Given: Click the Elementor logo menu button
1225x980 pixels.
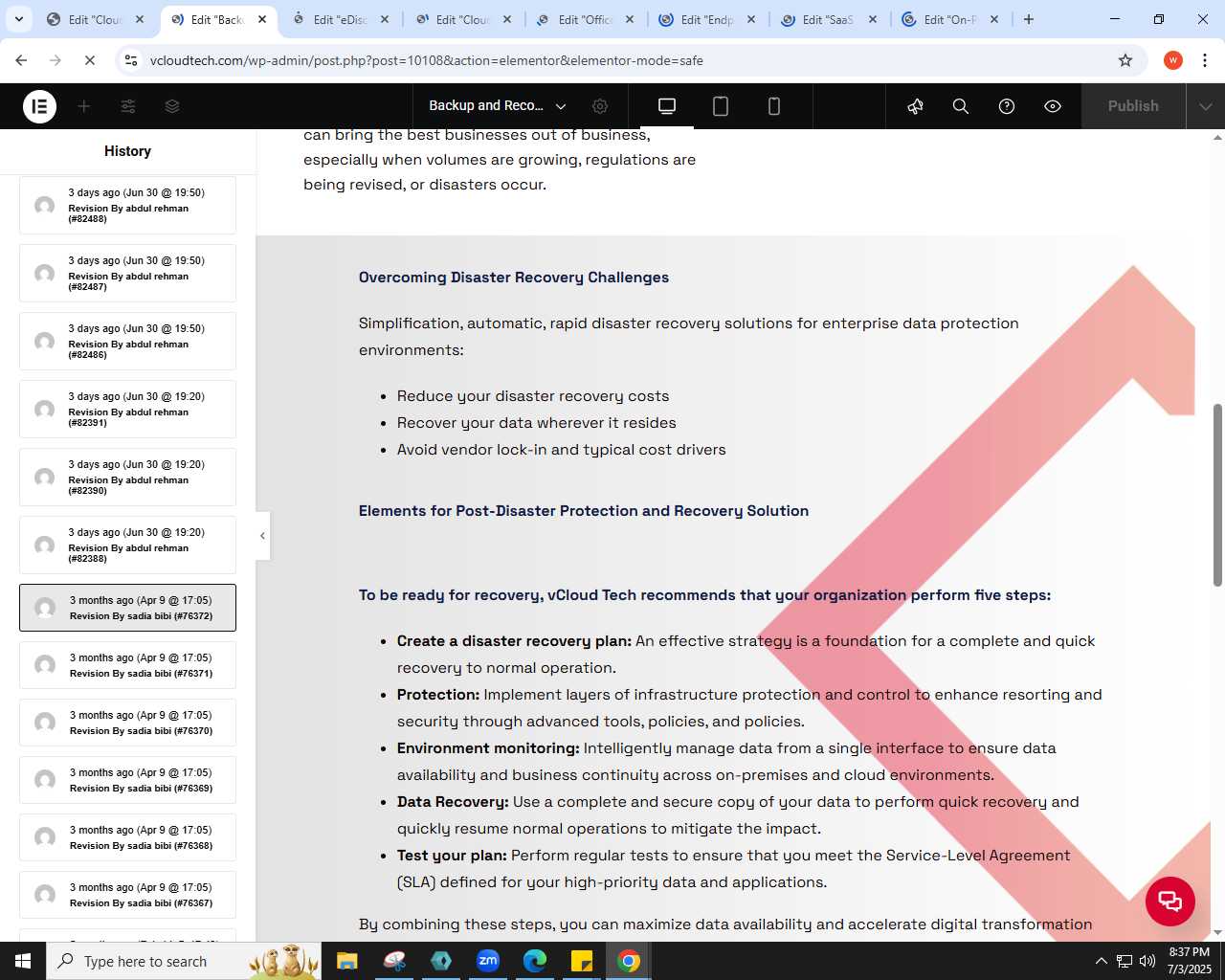Looking at the screenshot, I should click(x=39, y=106).
